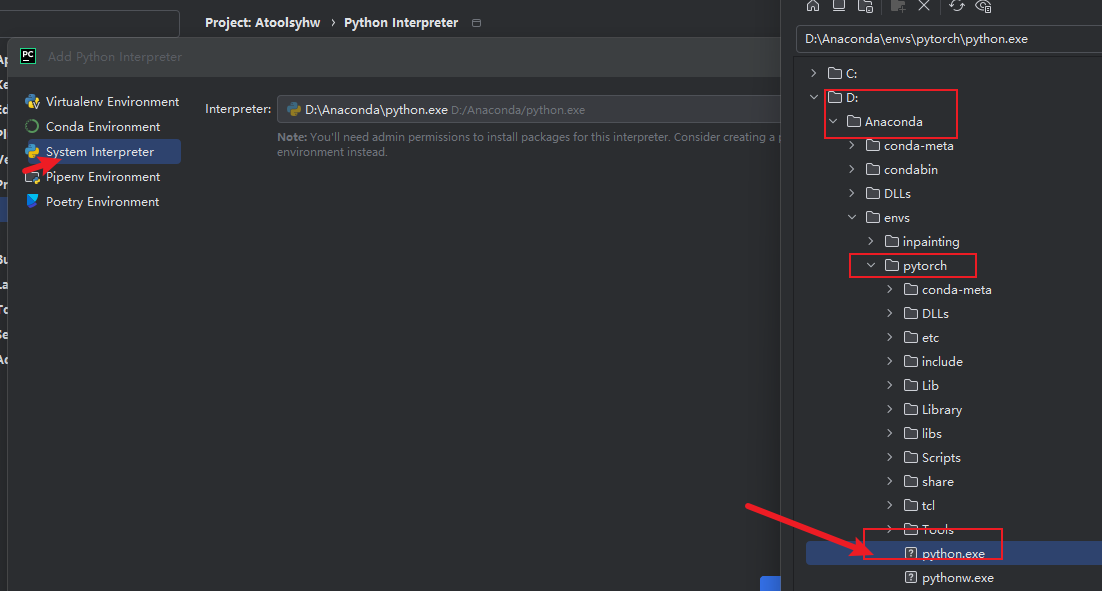Collapse the Anaconda folder

click(833, 121)
